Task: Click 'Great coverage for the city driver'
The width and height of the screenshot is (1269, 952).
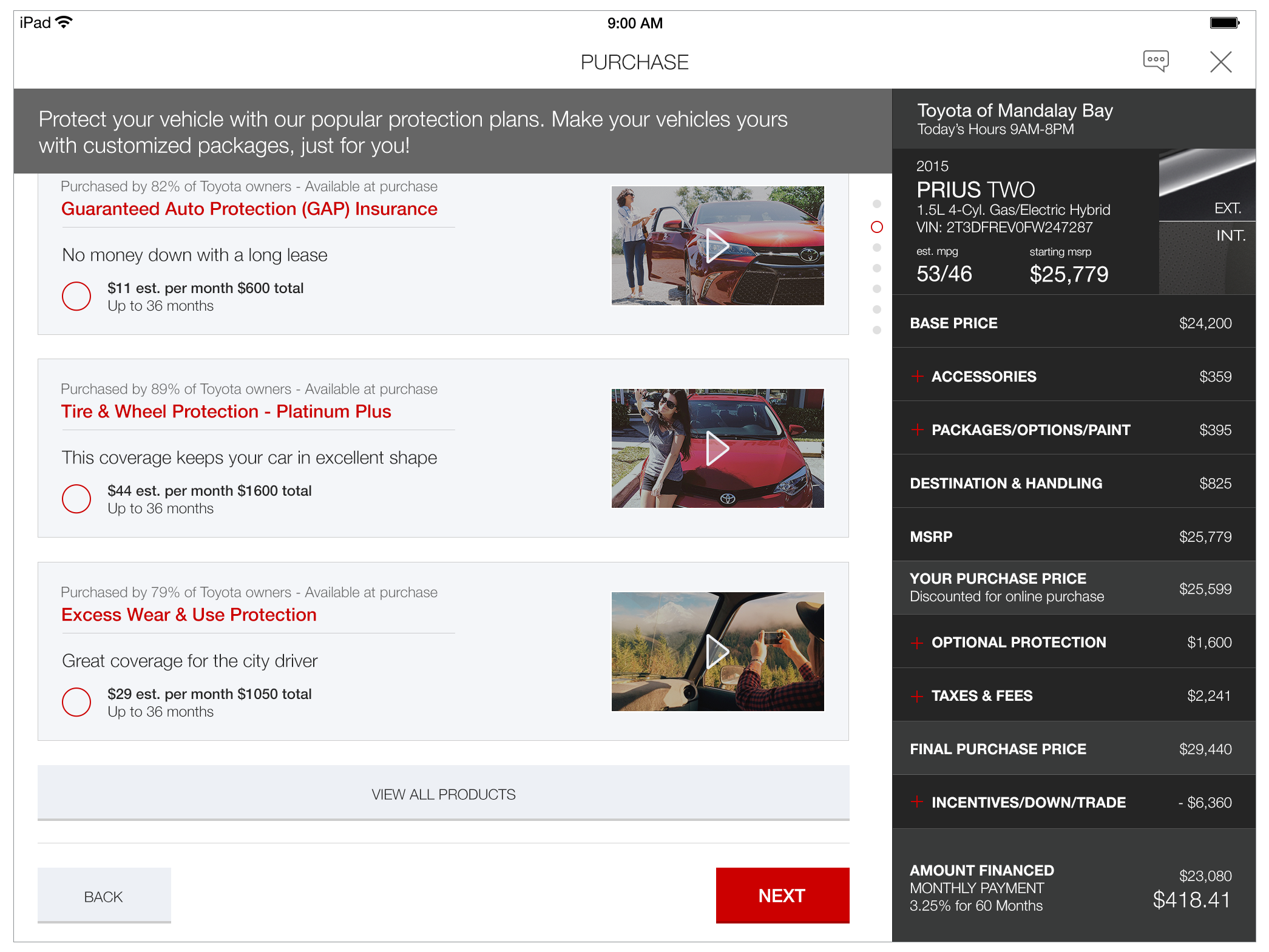Action: [189, 661]
